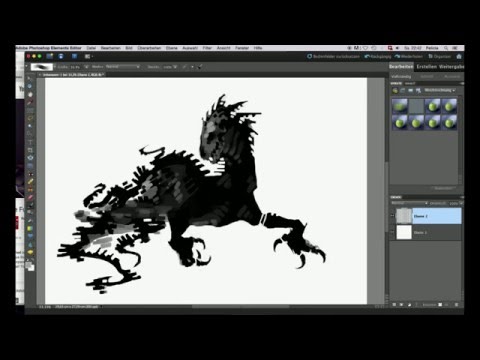Click the Rückgängig undo arrow icon
The image size is (480, 360).
tap(367, 57)
